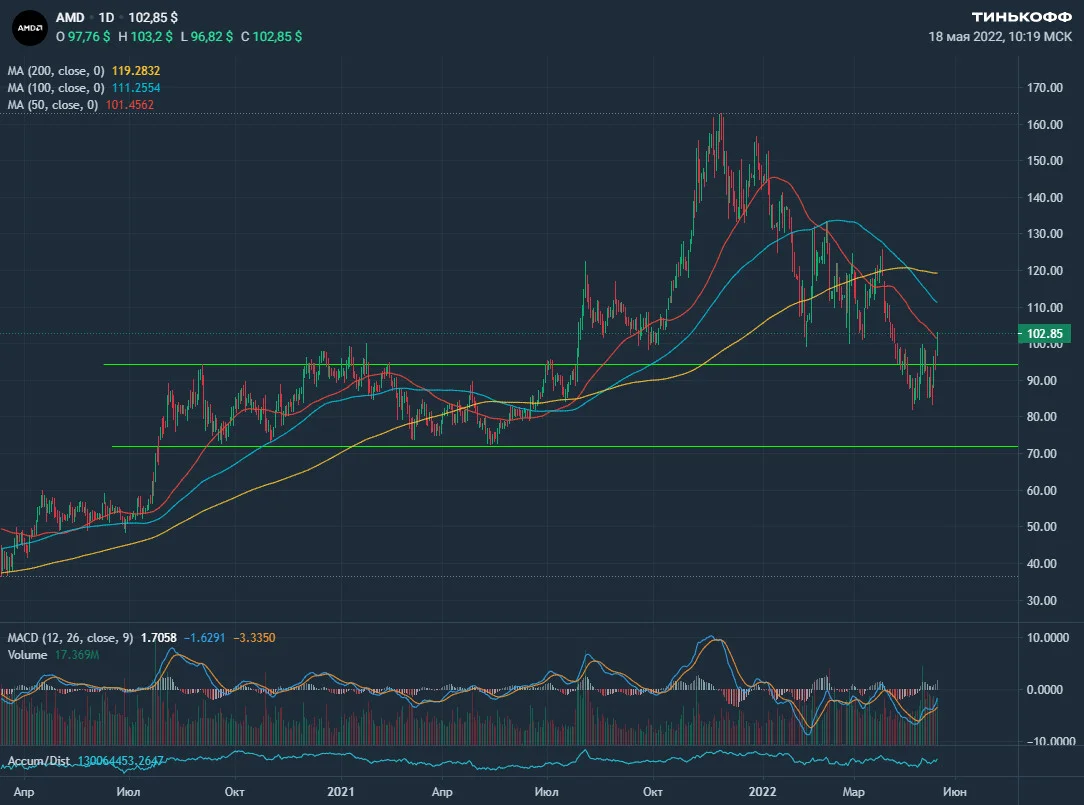Click the close price value after C
Screen dimensions: 1084x805
tap(277, 37)
